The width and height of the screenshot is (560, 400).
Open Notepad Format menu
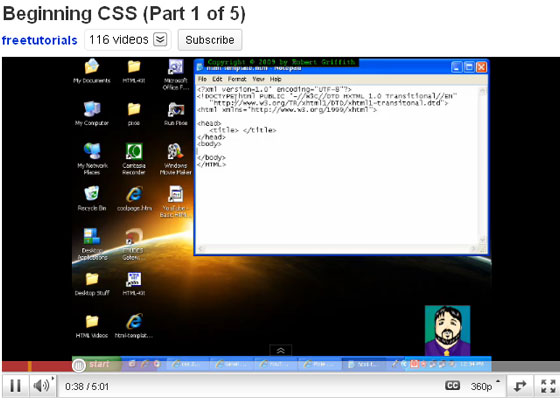point(237,79)
